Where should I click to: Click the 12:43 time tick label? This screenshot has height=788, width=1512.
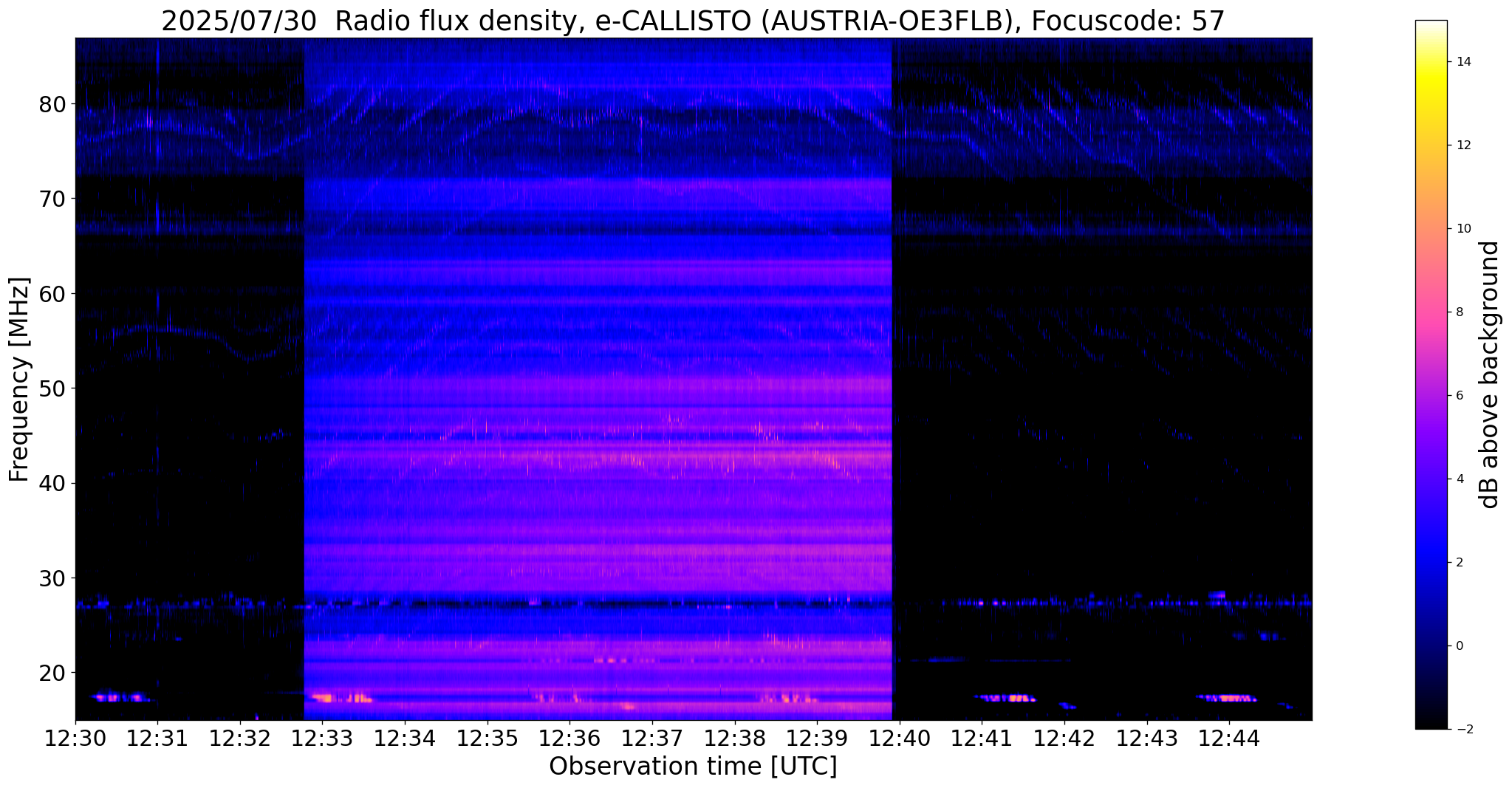(x=1146, y=738)
